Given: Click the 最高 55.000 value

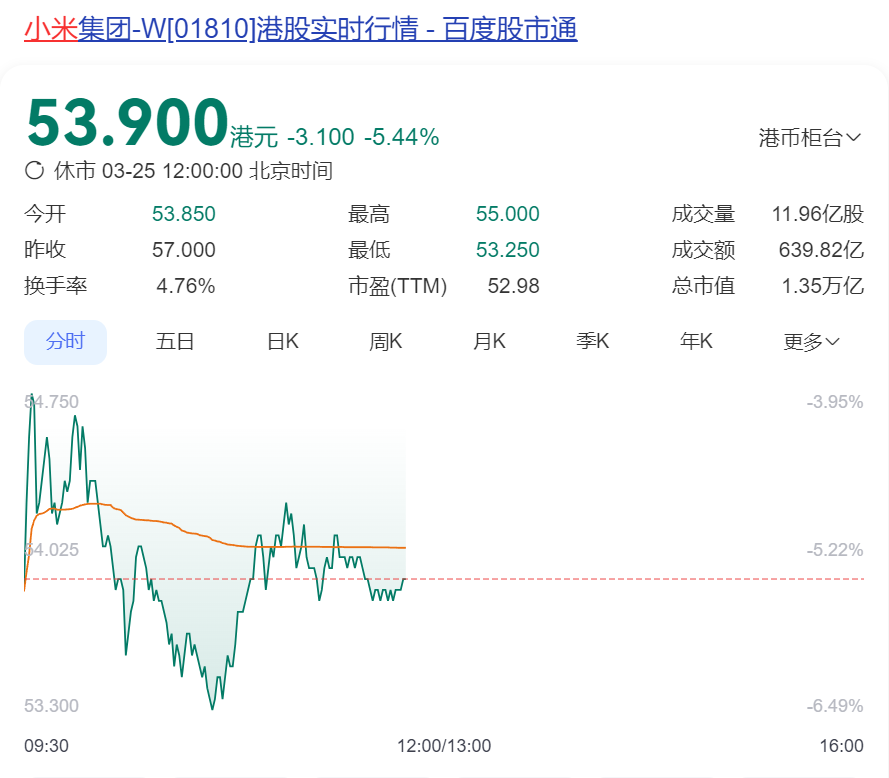Looking at the screenshot, I should click(507, 214).
